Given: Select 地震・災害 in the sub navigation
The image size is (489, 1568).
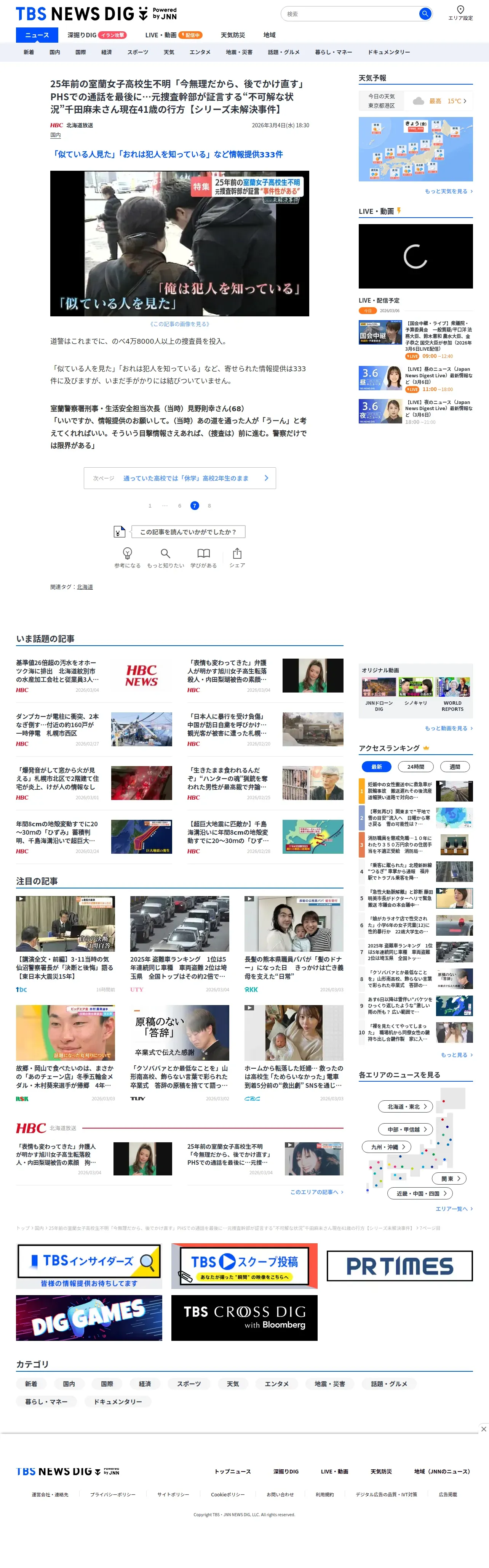Looking at the screenshot, I should [x=239, y=52].
